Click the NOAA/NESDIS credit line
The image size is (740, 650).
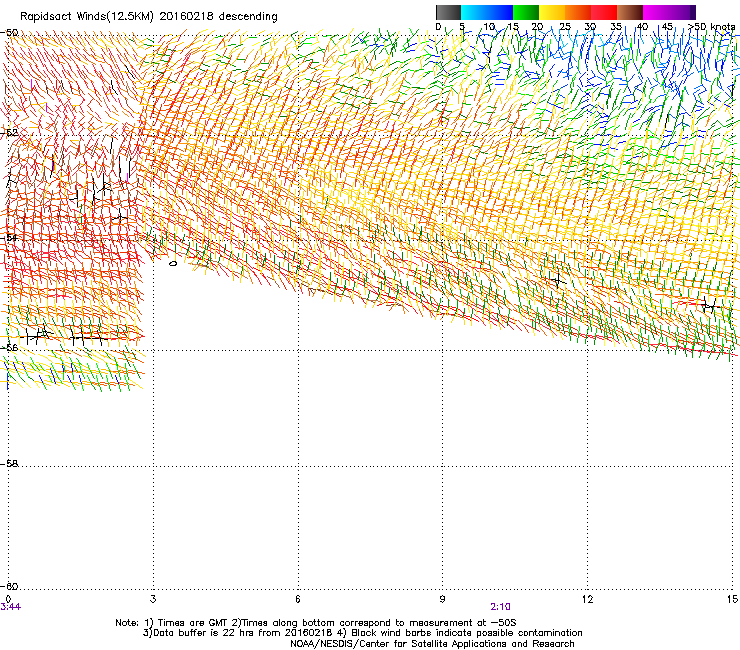coord(432,643)
